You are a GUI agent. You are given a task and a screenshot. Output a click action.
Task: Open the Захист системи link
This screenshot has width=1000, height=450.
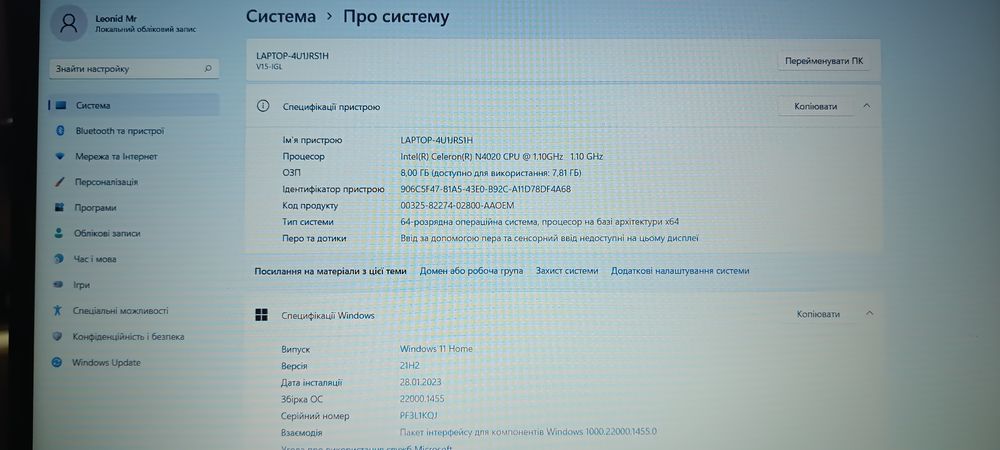pos(567,271)
